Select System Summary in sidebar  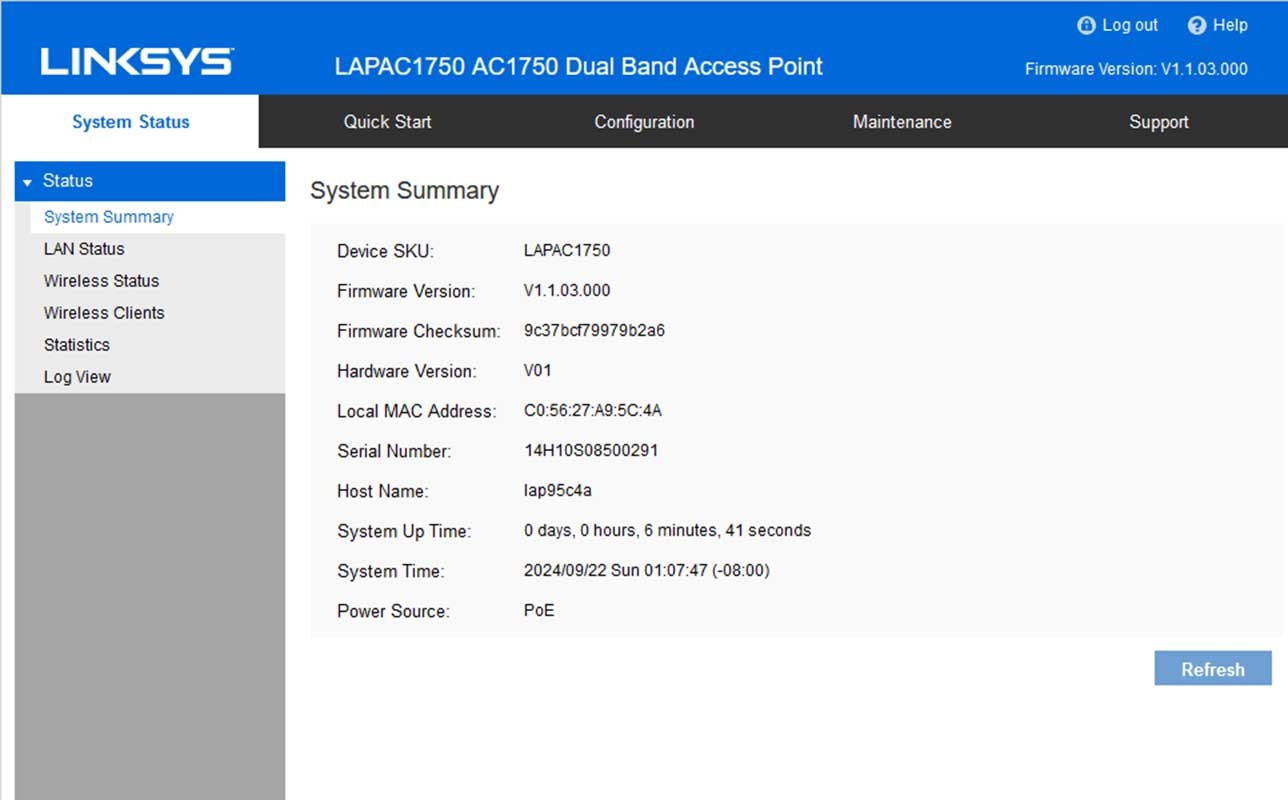coord(109,217)
